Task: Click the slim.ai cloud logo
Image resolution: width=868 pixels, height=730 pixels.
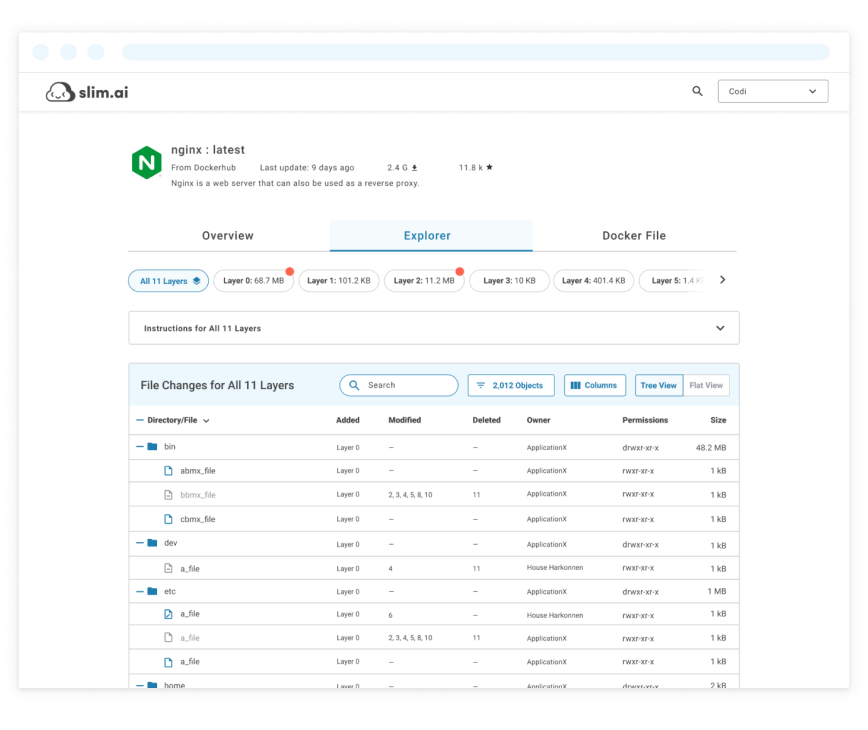Action: tap(60, 92)
